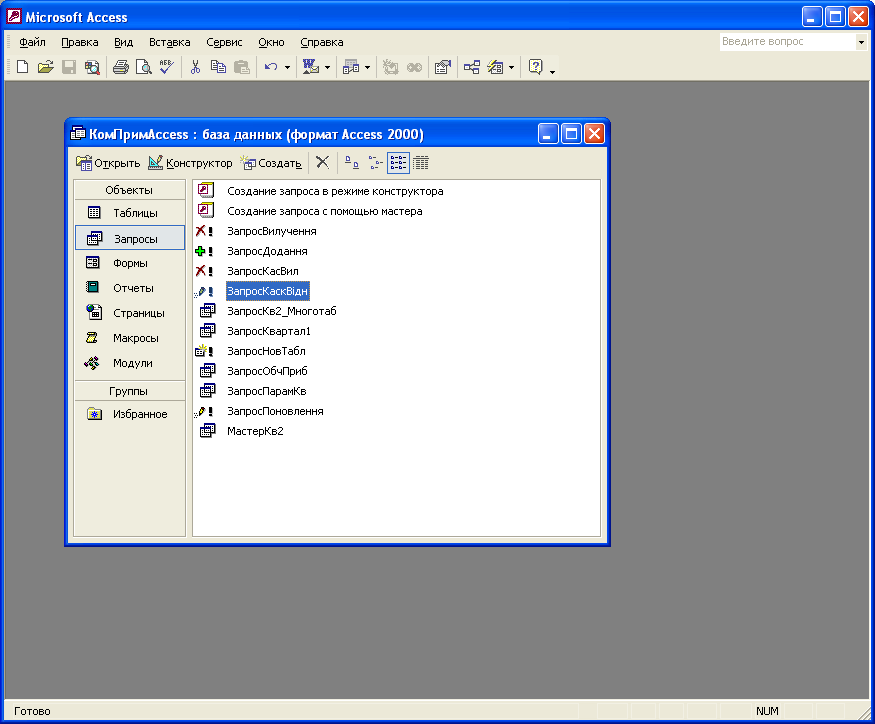This screenshot has width=875, height=724.
Task: Click the OfficeLinks Word merge icon
Action: coord(311,68)
